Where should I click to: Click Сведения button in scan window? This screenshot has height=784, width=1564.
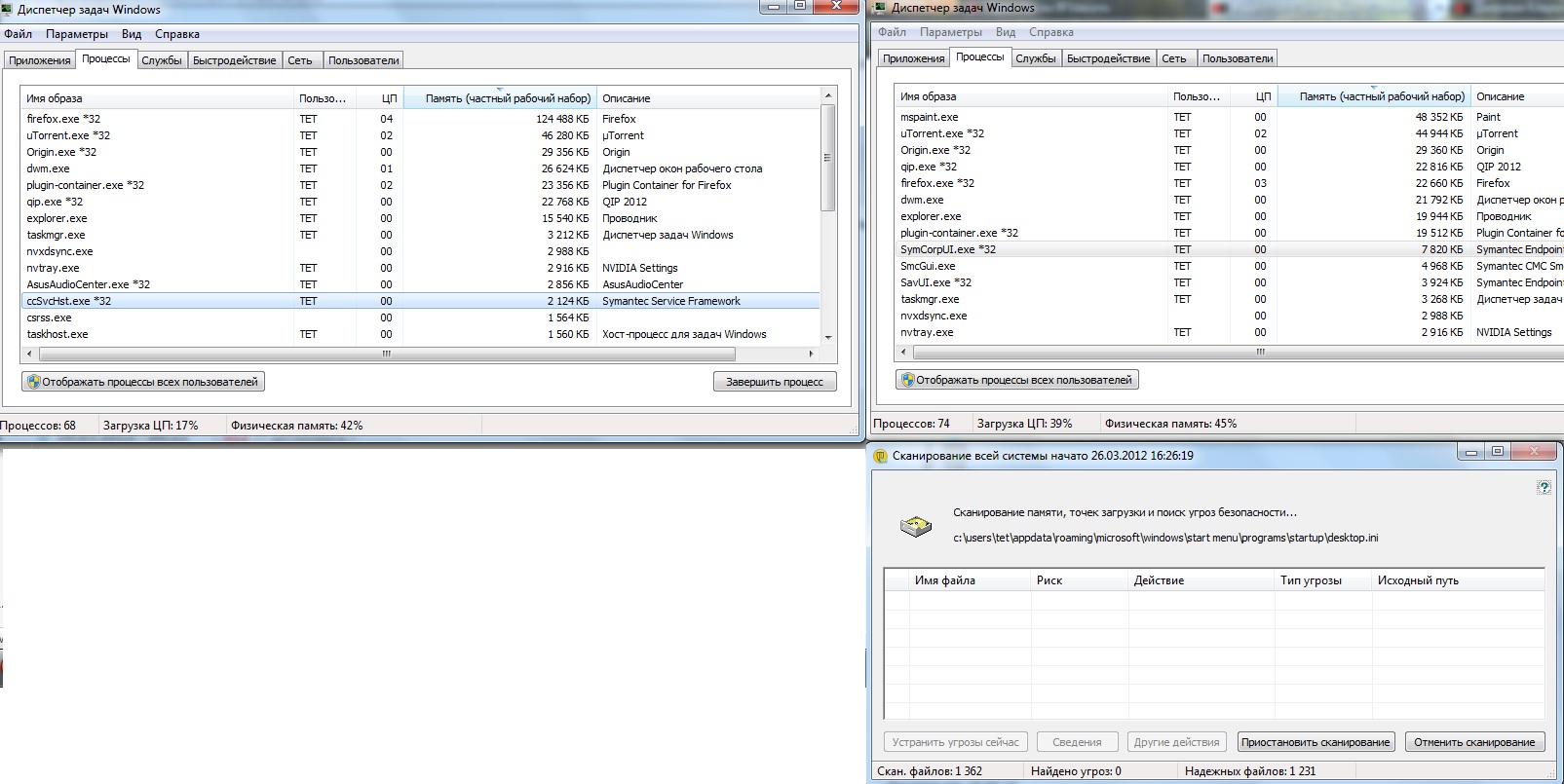(x=1077, y=742)
